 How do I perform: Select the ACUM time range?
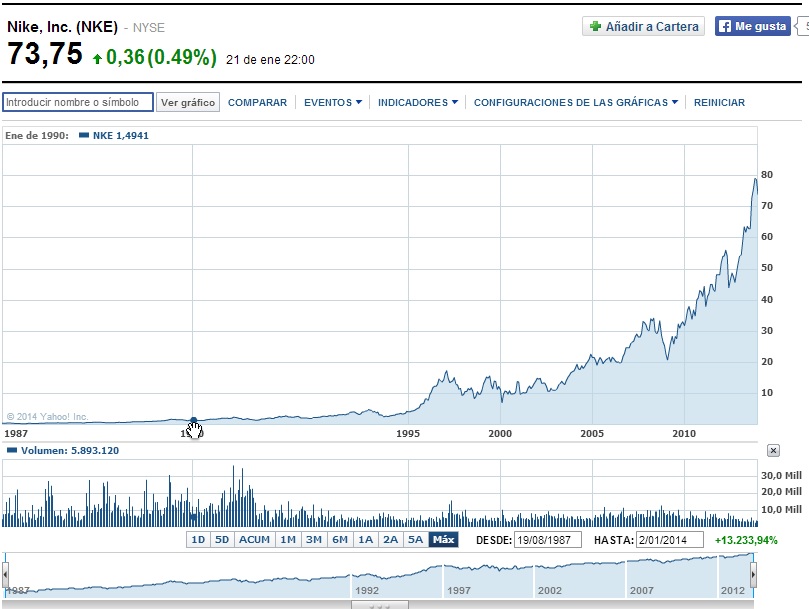click(x=254, y=540)
